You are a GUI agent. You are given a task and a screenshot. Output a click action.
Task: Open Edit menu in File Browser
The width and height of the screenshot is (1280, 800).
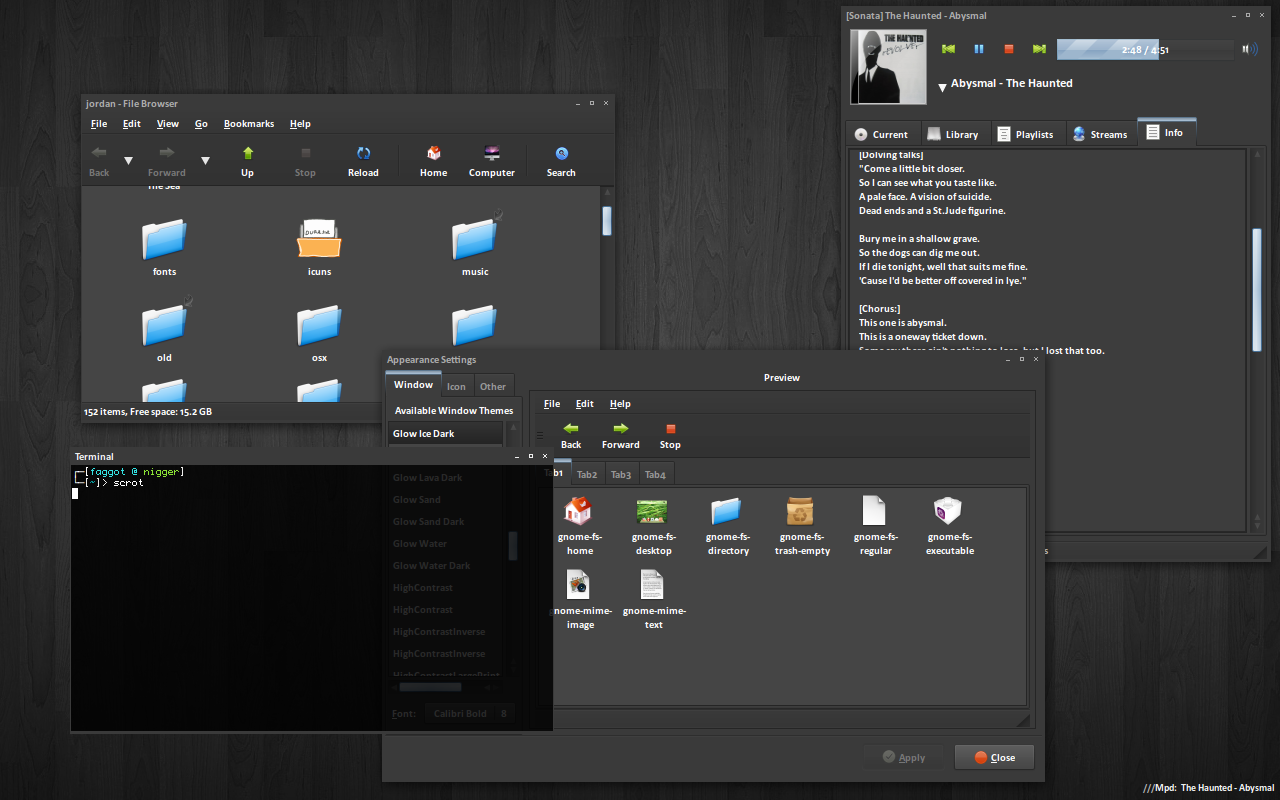(x=132, y=124)
